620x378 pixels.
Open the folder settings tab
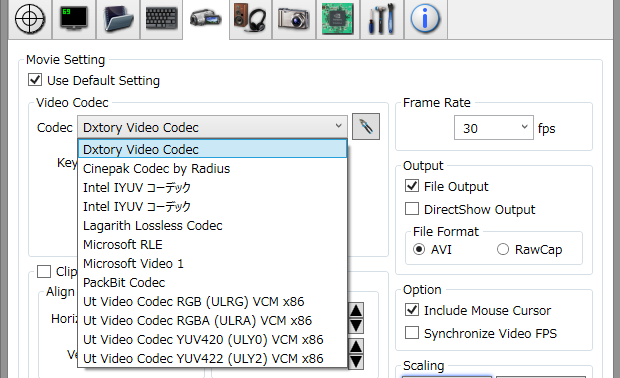pyautogui.click(x=118, y=19)
